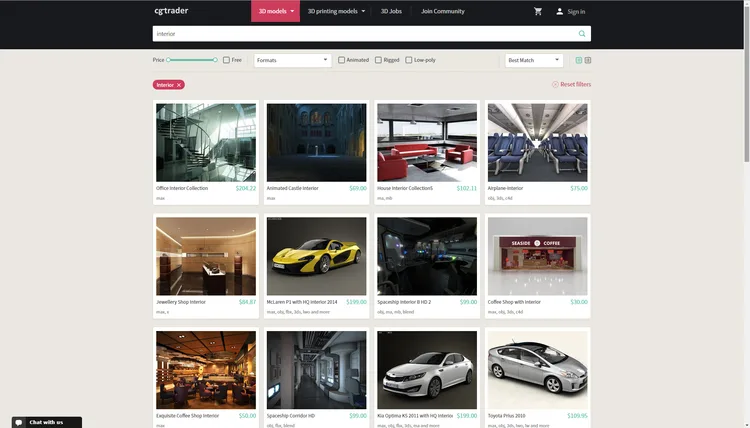This screenshot has width=750, height=428.
Task: Click the $204.22 price
Action: pyautogui.click(x=246, y=188)
